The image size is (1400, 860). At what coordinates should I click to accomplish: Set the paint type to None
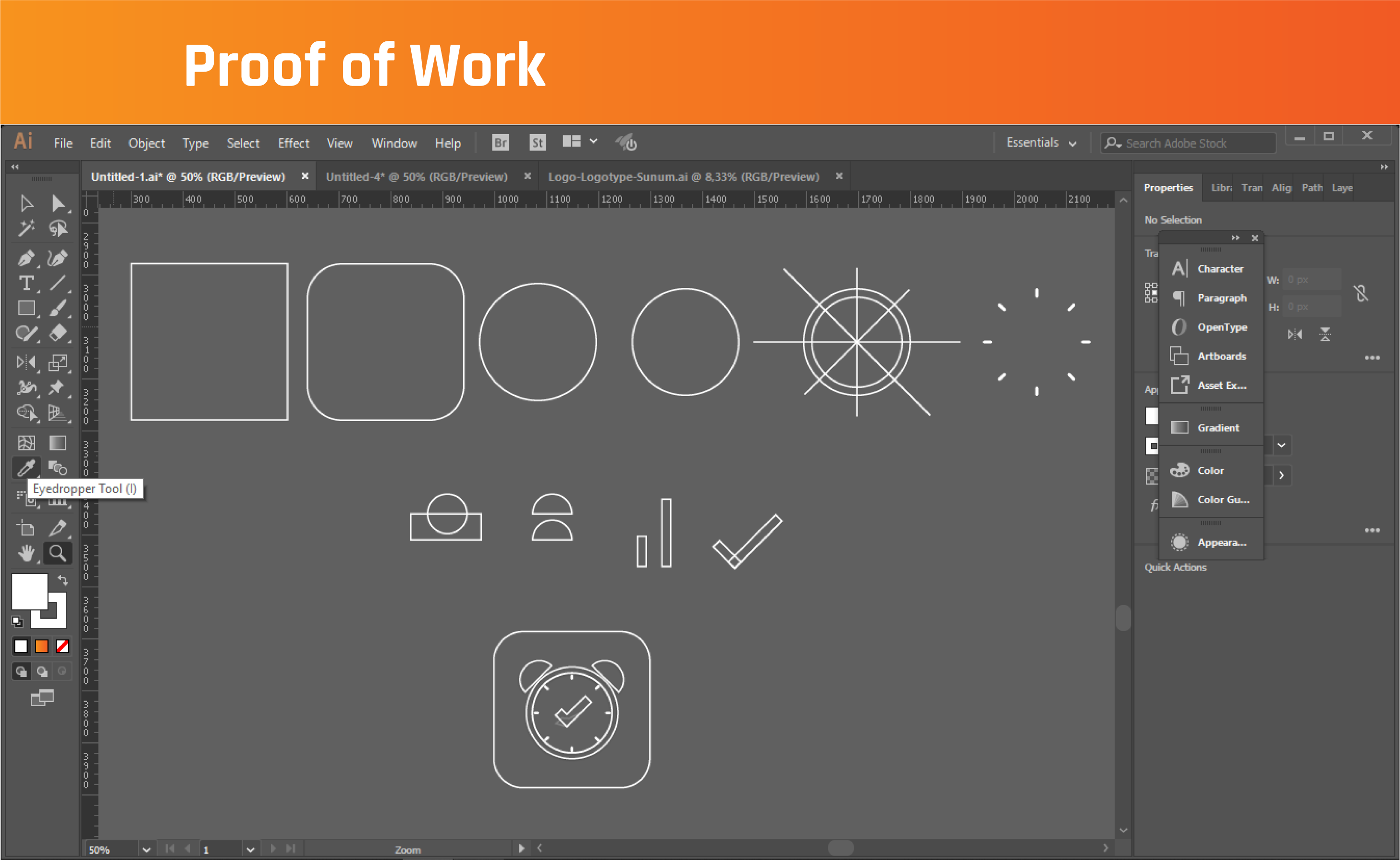pos(62,646)
